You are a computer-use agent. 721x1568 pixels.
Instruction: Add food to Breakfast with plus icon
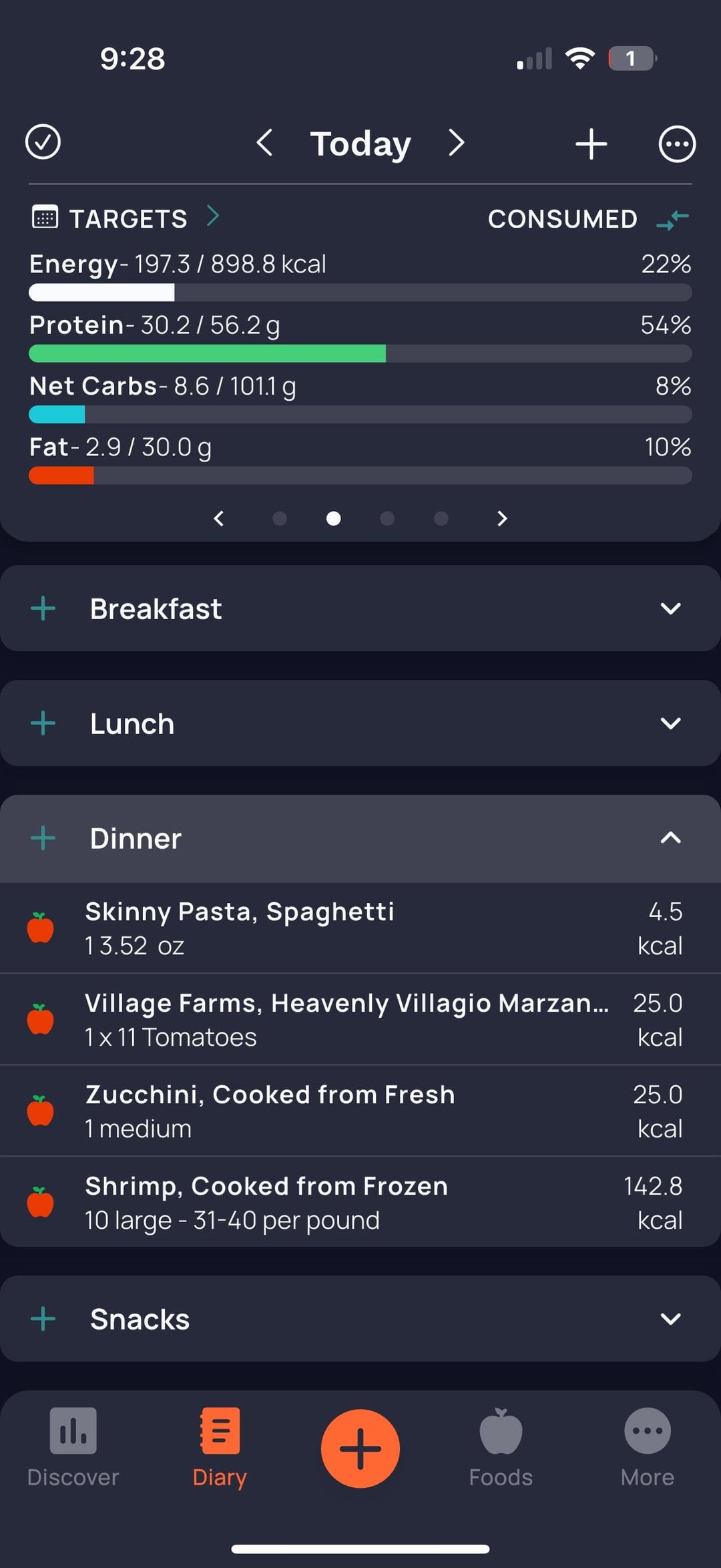(x=43, y=608)
